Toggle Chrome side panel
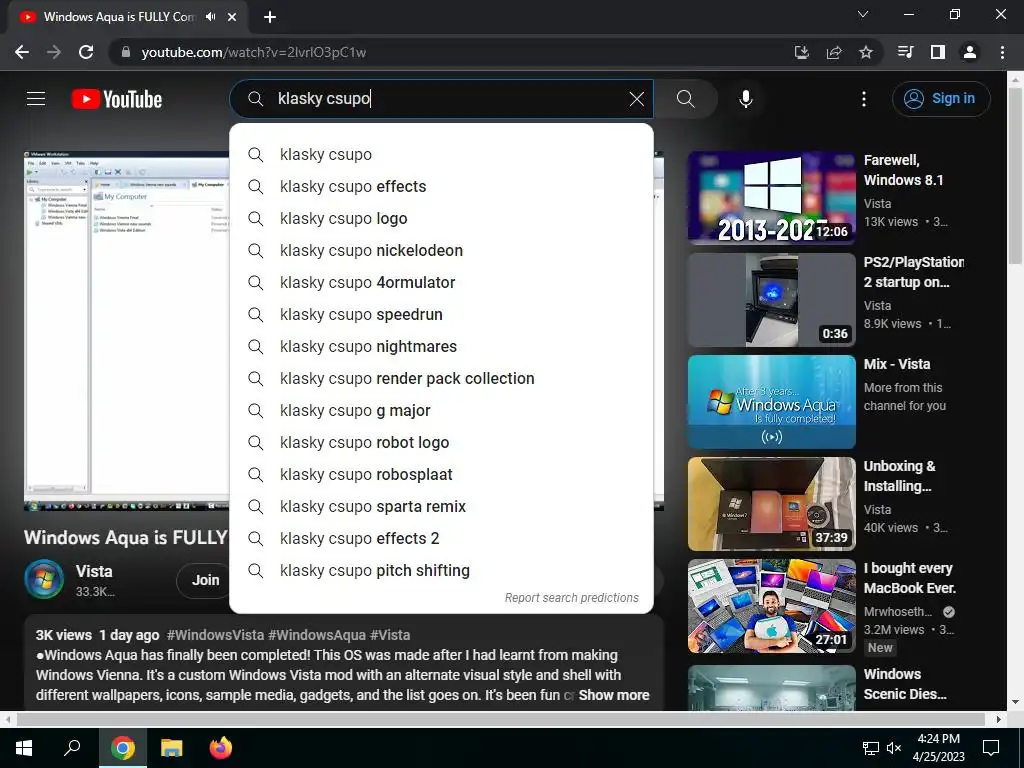The width and height of the screenshot is (1024, 768). coord(938,52)
